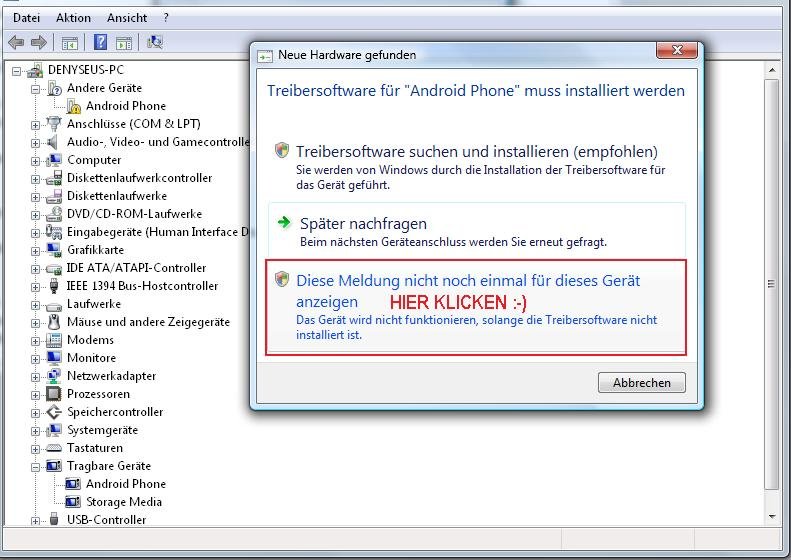Click the Mäuse und andere Zeigegeräte icon
Image resolution: width=791 pixels, height=560 pixels.
(54, 322)
